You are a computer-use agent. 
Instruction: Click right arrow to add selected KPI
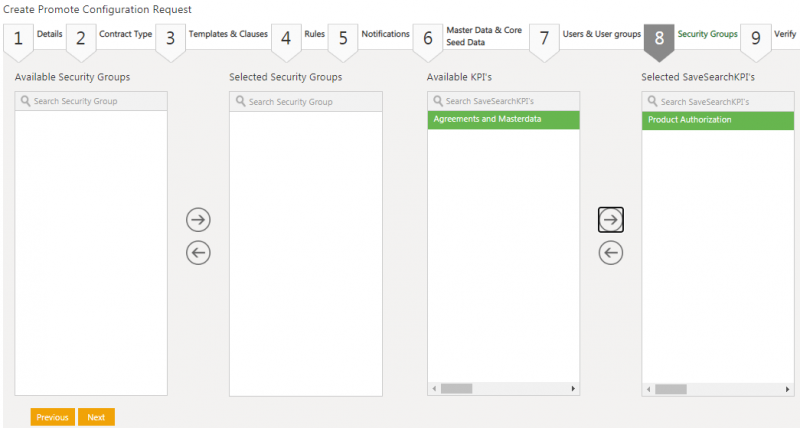[x=611, y=220]
